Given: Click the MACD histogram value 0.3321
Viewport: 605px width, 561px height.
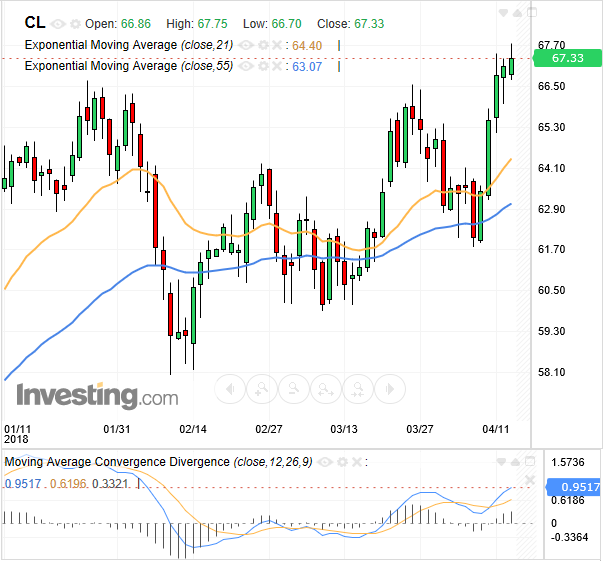Looking at the screenshot, I should tap(110, 484).
